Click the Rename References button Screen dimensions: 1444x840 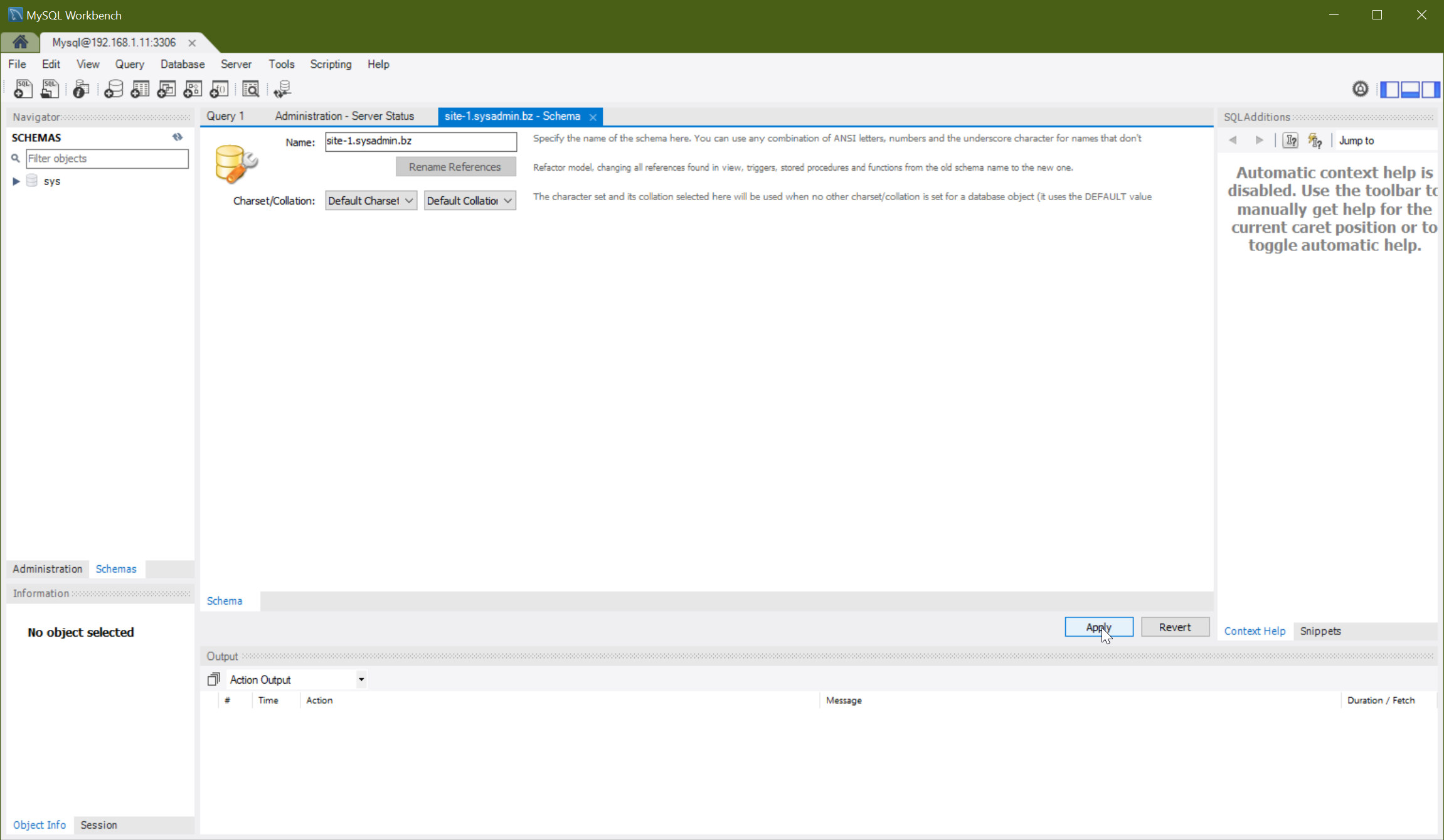(x=455, y=166)
